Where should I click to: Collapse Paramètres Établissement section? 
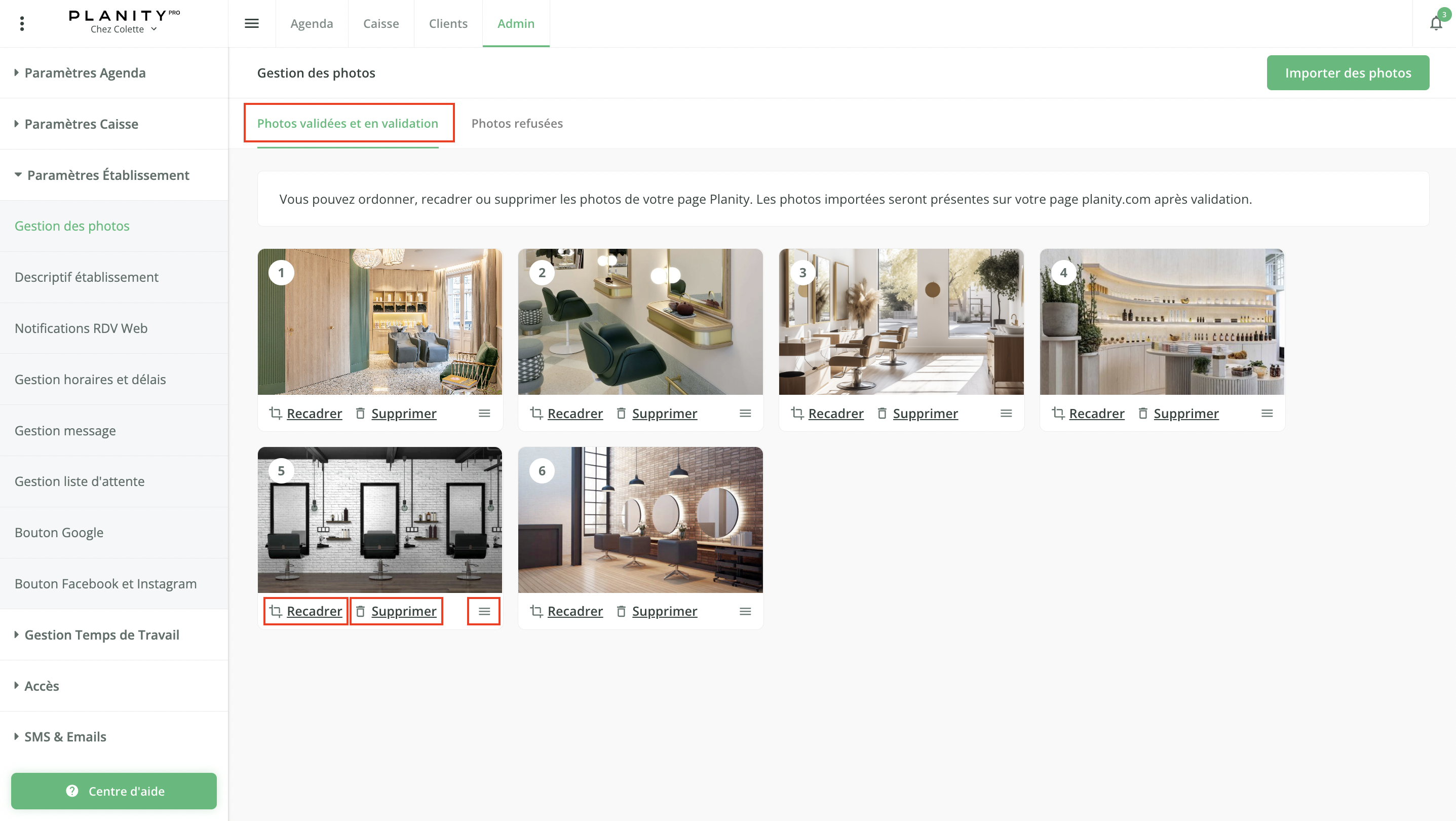pyautogui.click(x=107, y=175)
